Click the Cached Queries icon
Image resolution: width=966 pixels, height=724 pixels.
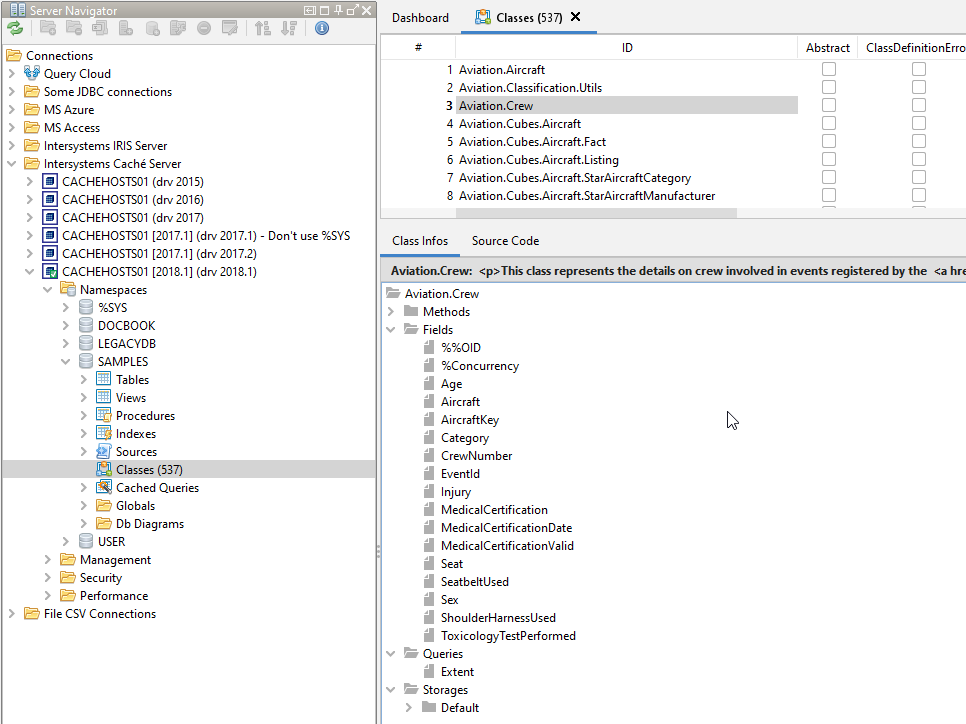tap(103, 488)
